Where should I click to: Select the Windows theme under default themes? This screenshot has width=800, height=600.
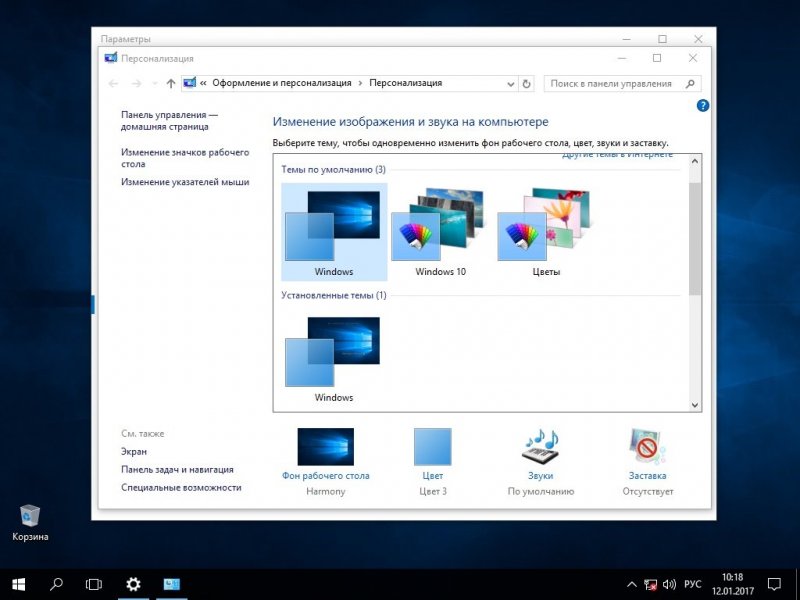pyautogui.click(x=334, y=232)
